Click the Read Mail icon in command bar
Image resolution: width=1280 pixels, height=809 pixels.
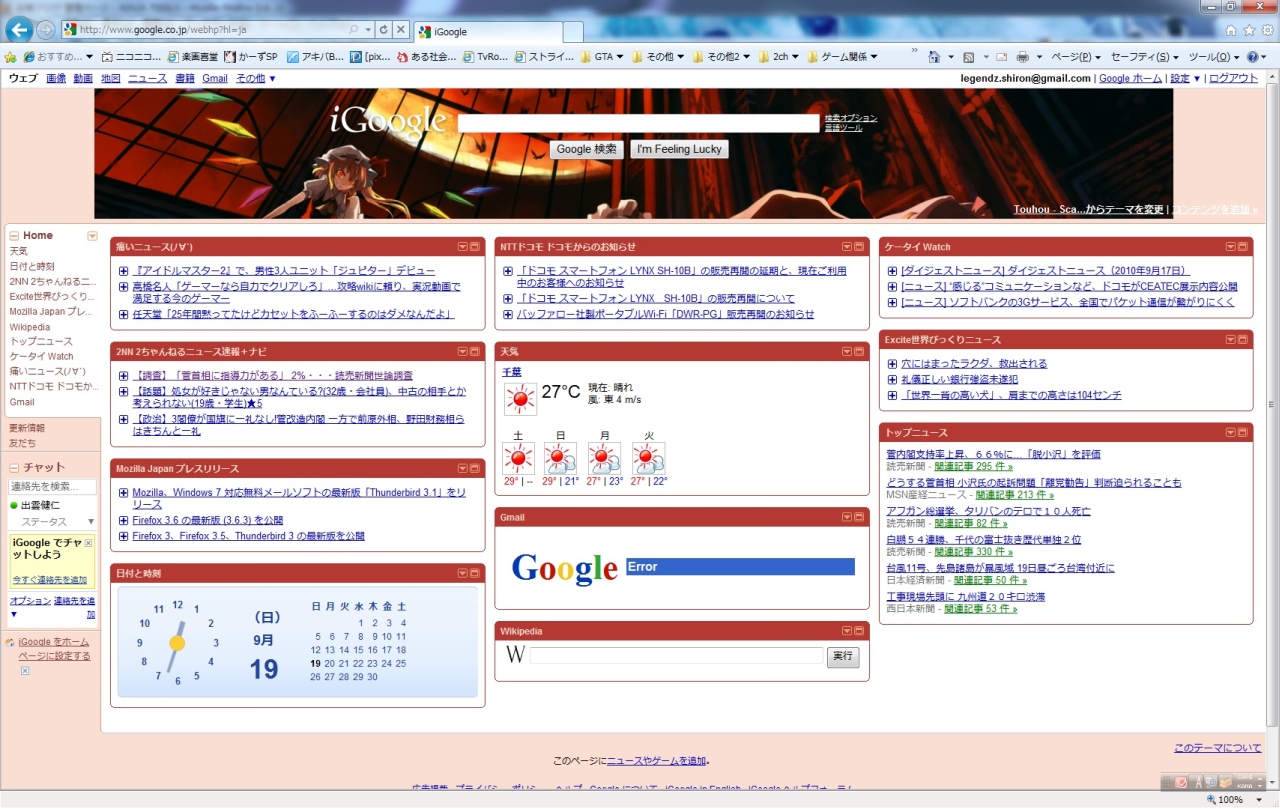[1001, 57]
